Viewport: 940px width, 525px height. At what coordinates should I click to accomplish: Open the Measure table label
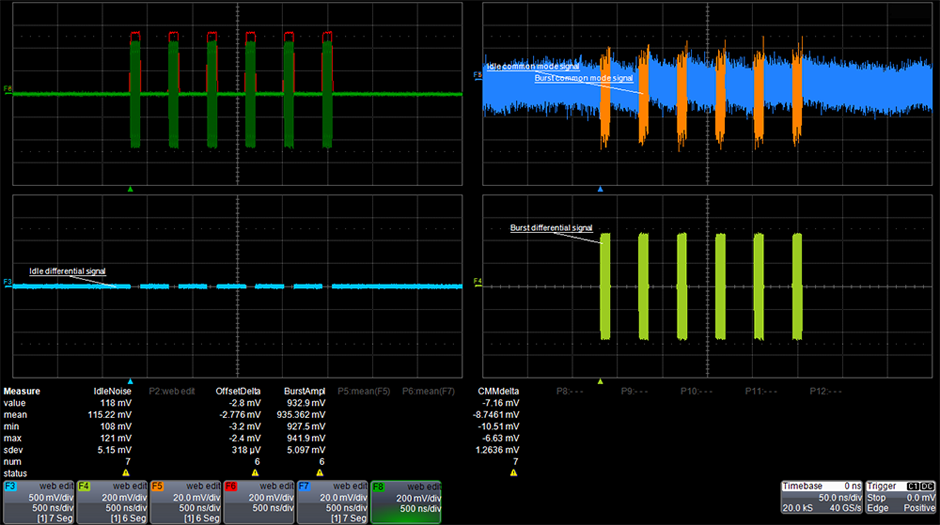coord(22,393)
